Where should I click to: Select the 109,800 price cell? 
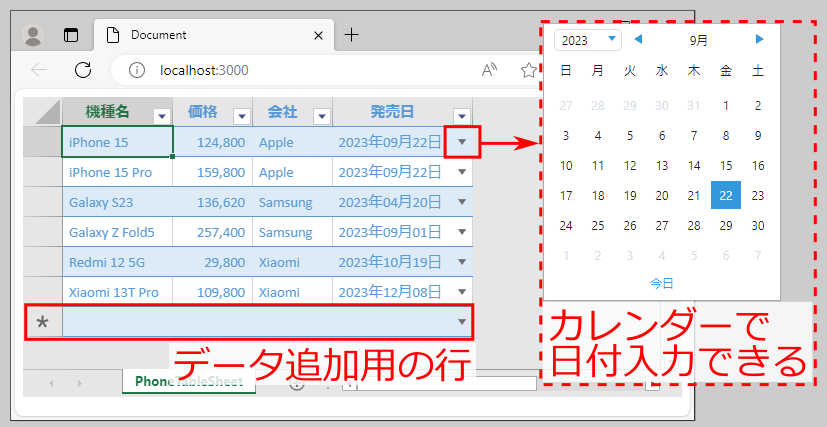pos(213,292)
